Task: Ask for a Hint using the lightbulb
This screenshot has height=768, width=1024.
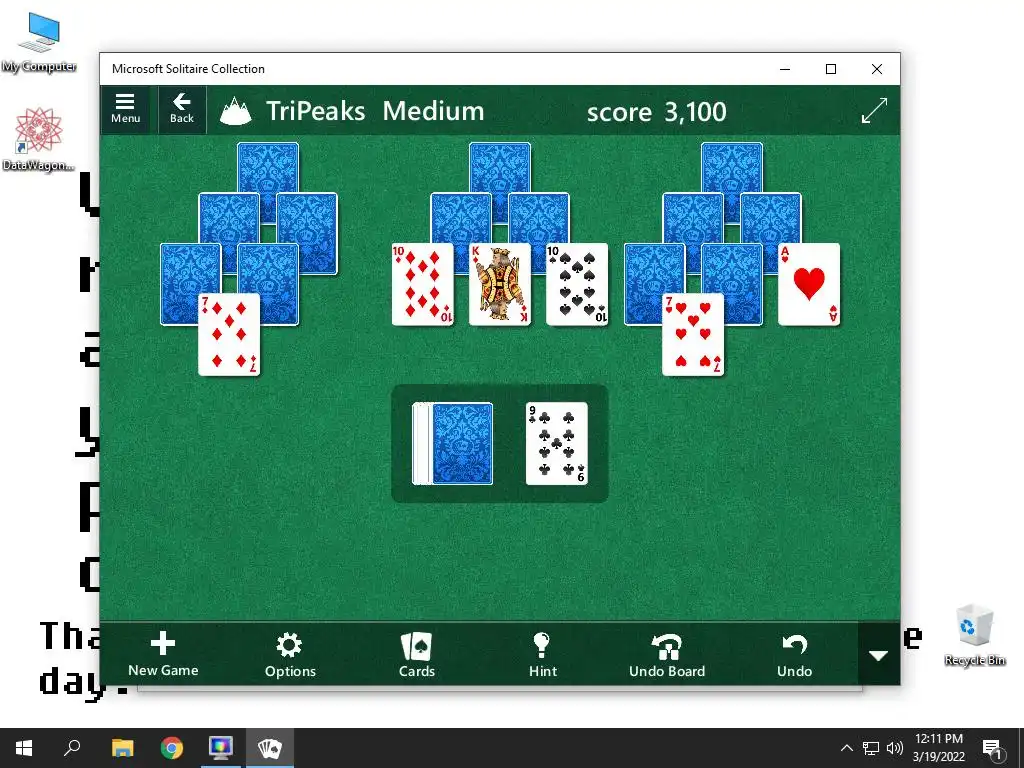Action: click(x=543, y=654)
